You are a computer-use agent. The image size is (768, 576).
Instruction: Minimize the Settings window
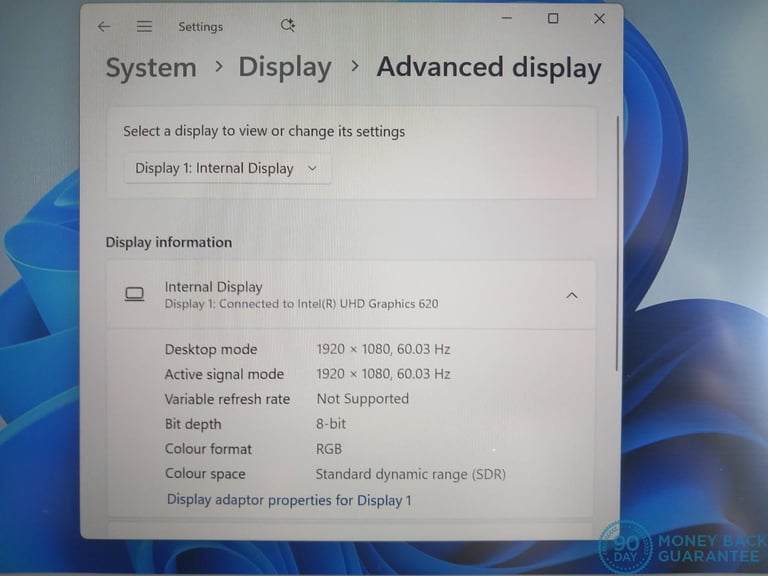click(507, 19)
